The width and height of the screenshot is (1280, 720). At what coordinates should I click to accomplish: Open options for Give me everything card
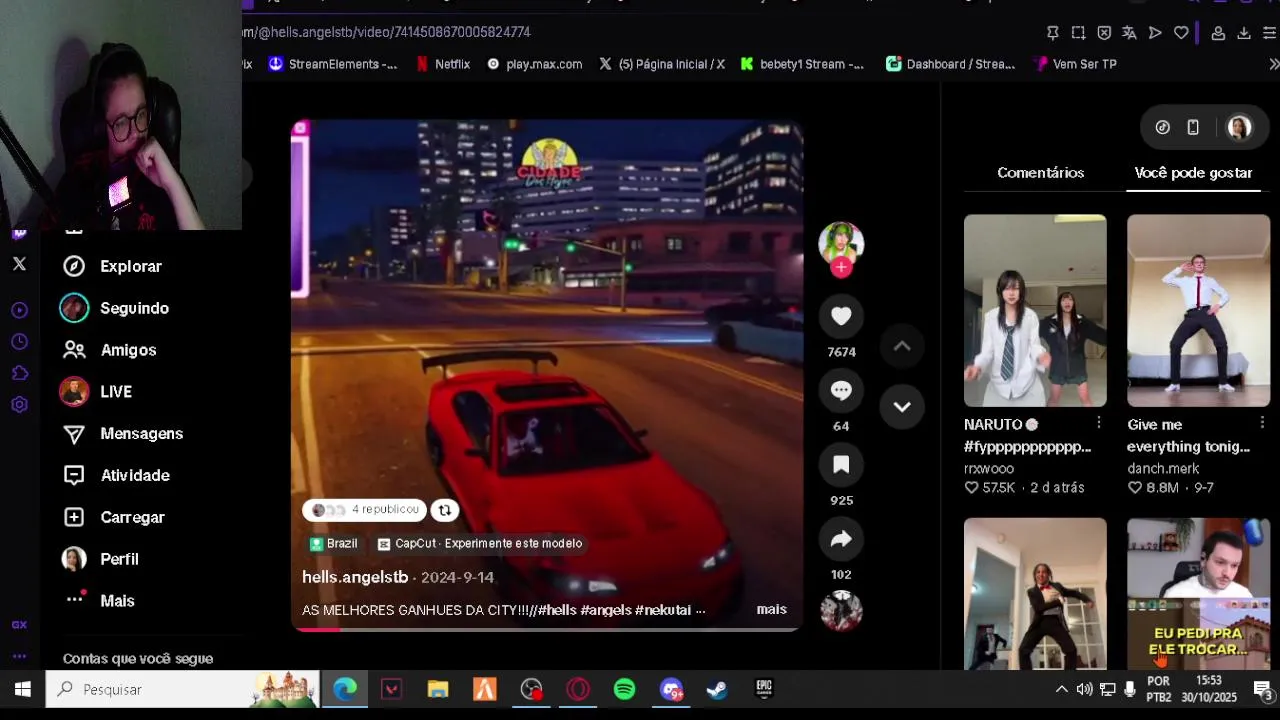[1262, 423]
